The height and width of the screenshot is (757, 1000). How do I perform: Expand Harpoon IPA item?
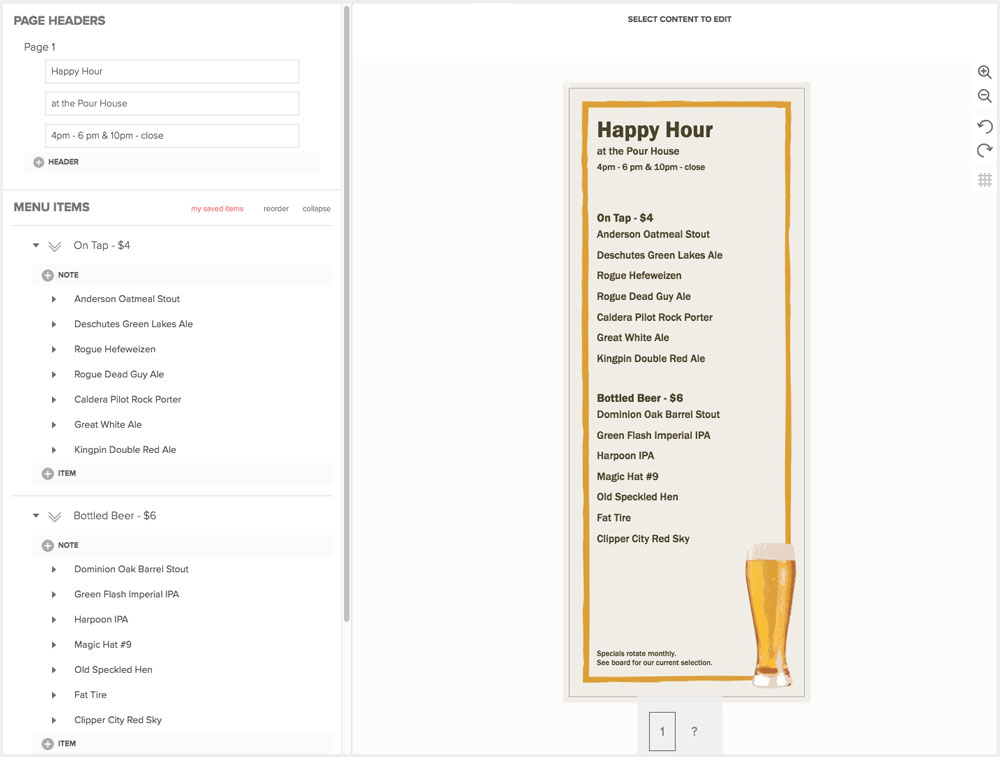point(54,620)
